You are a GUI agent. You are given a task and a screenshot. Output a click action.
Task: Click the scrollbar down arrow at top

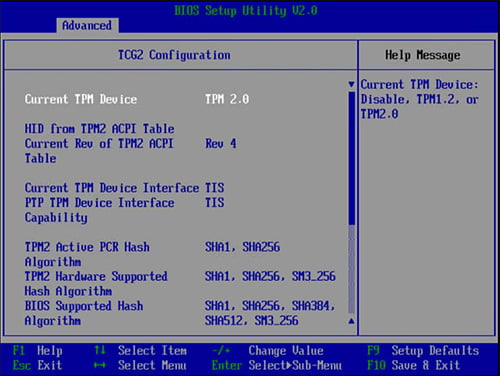click(x=351, y=84)
